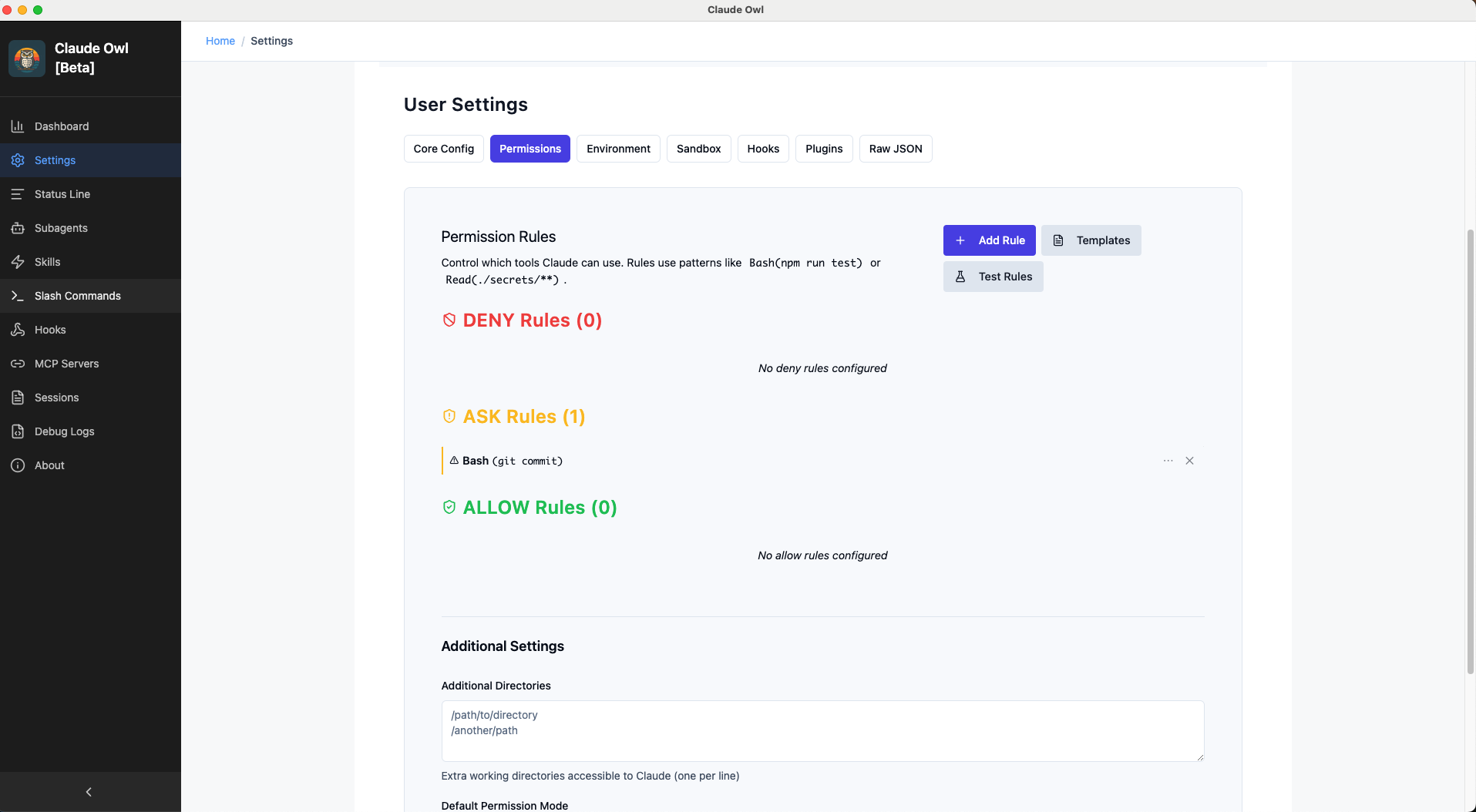This screenshot has width=1476, height=812.
Task: Collapse the sidebar with the chevron
Action: 89,791
